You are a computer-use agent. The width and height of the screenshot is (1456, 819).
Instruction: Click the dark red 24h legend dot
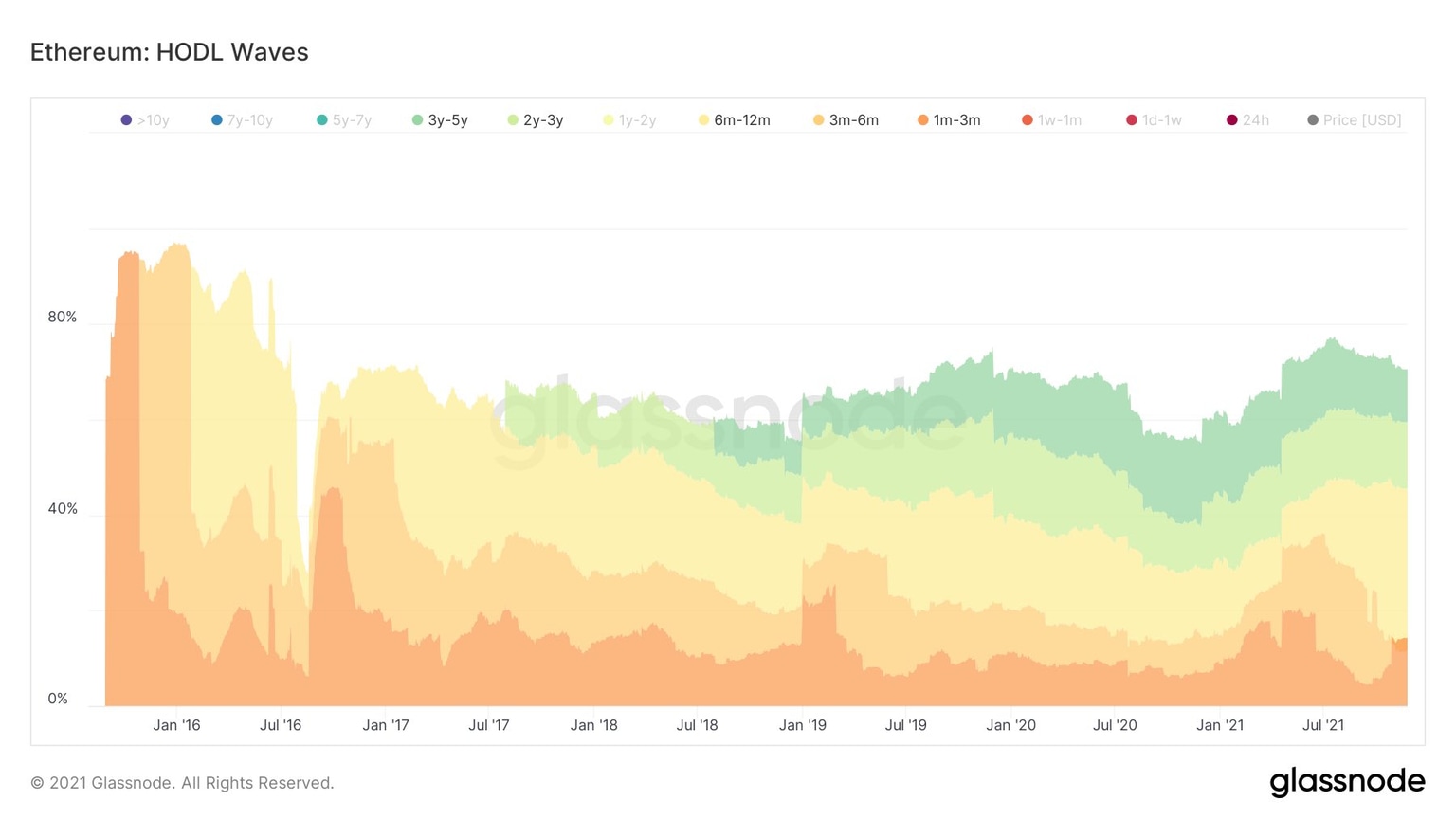click(x=1231, y=120)
